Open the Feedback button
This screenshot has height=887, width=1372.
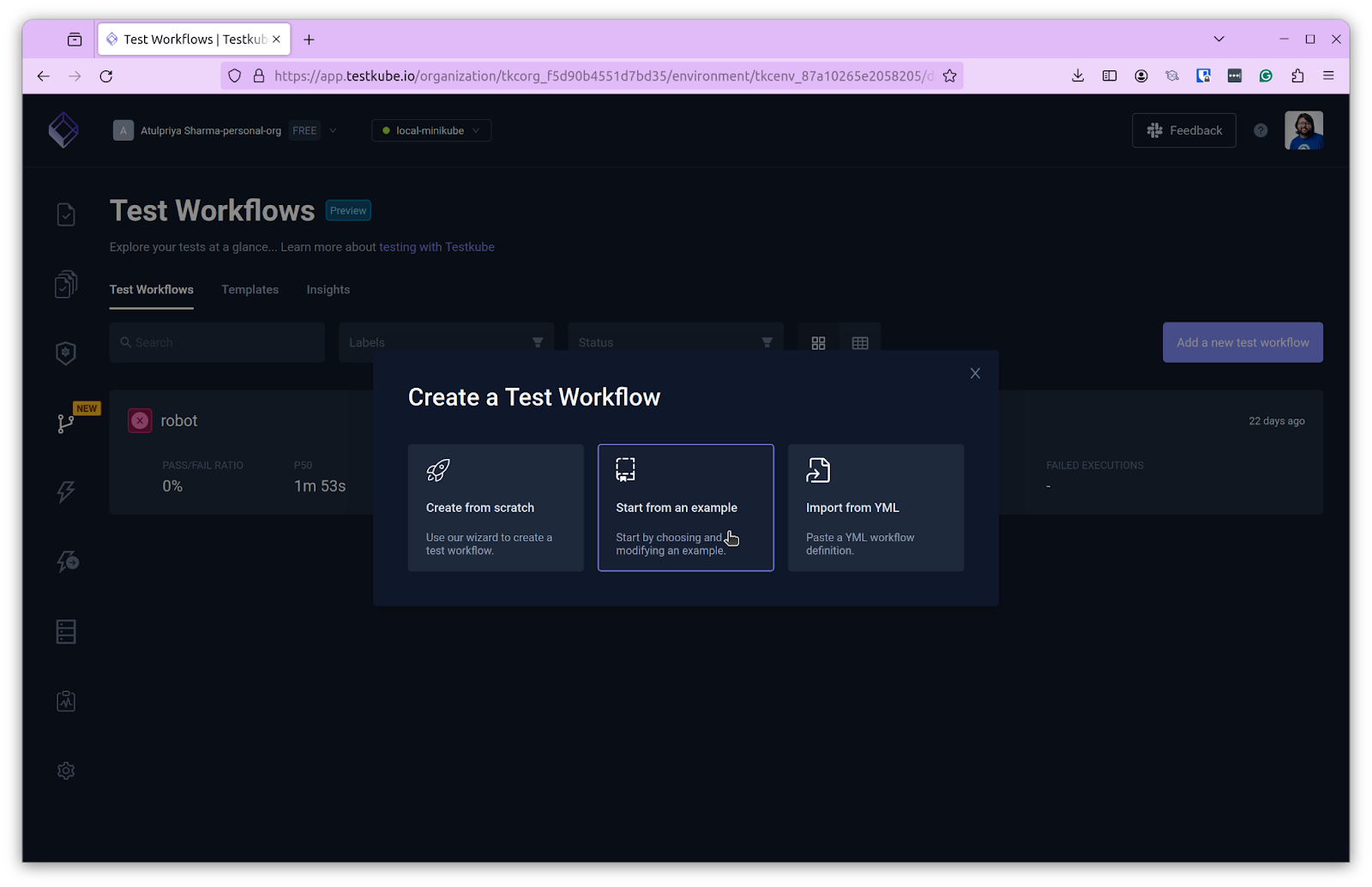point(1183,130)
